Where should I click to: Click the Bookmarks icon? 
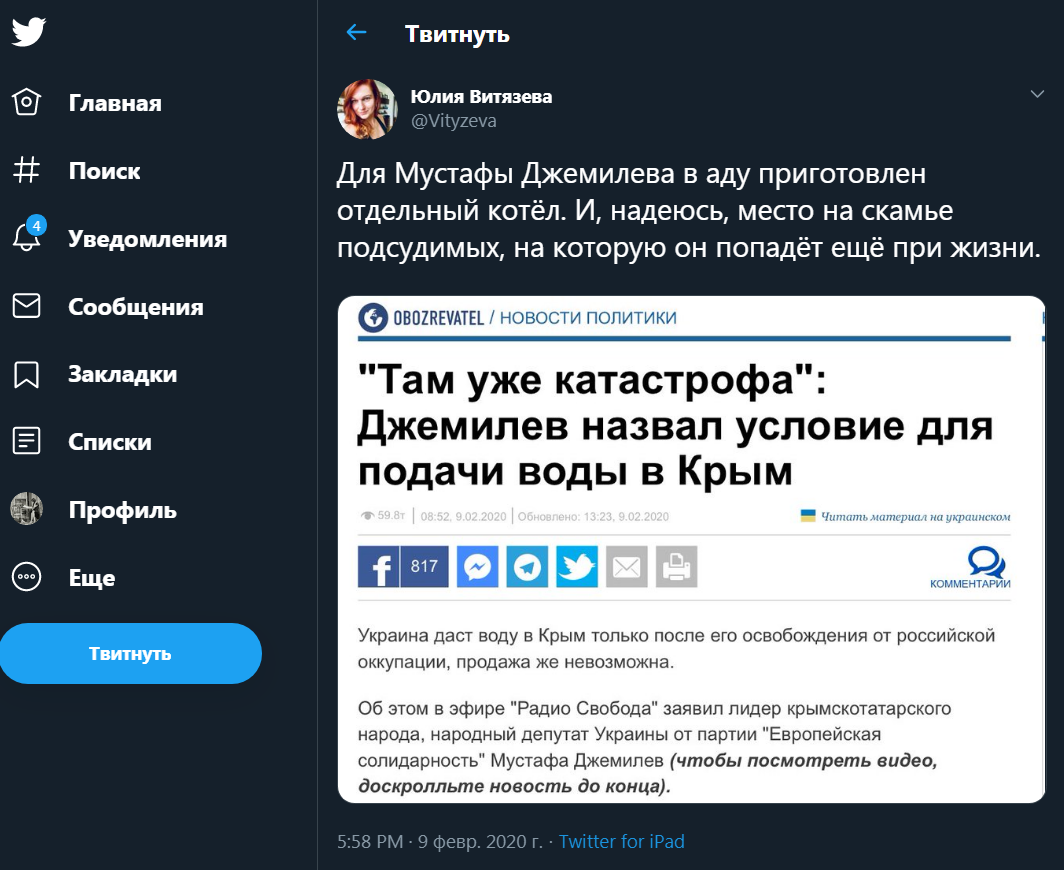[x=26, y=374]
